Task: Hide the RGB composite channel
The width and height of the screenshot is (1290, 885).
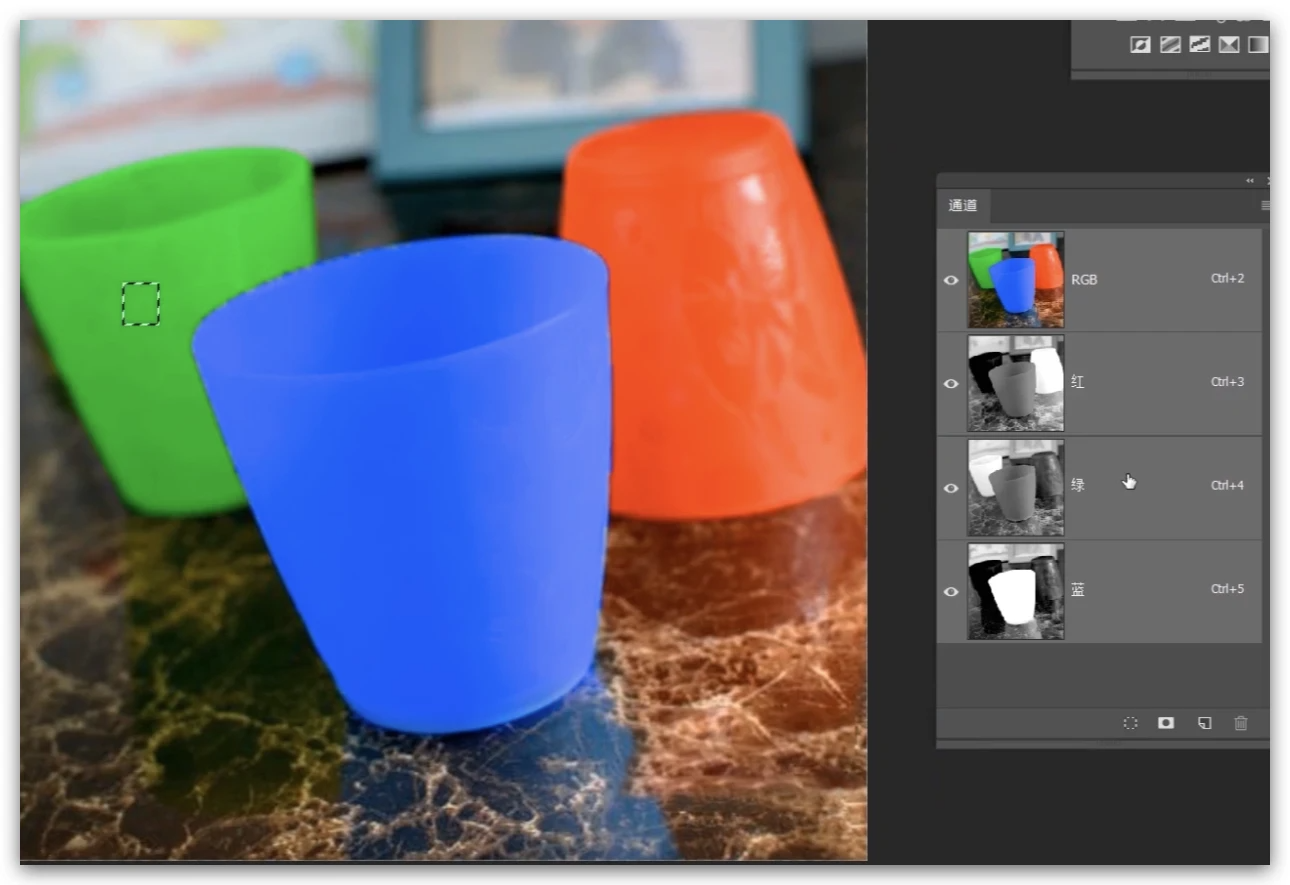Action: (951, 280)
